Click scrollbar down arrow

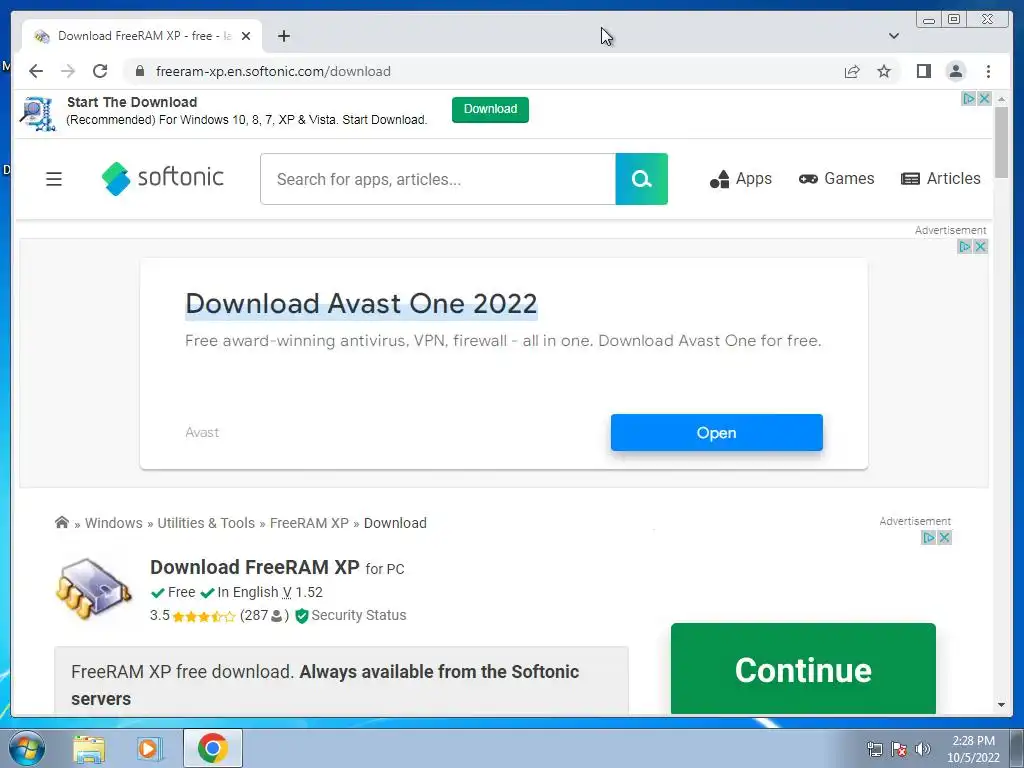pos(1001,705)
